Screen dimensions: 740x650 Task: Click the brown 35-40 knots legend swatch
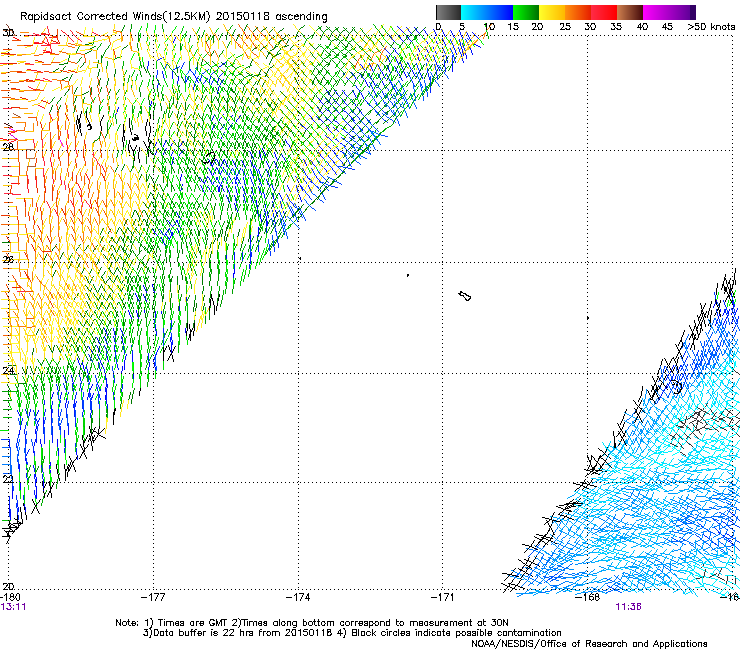(630, 12)
